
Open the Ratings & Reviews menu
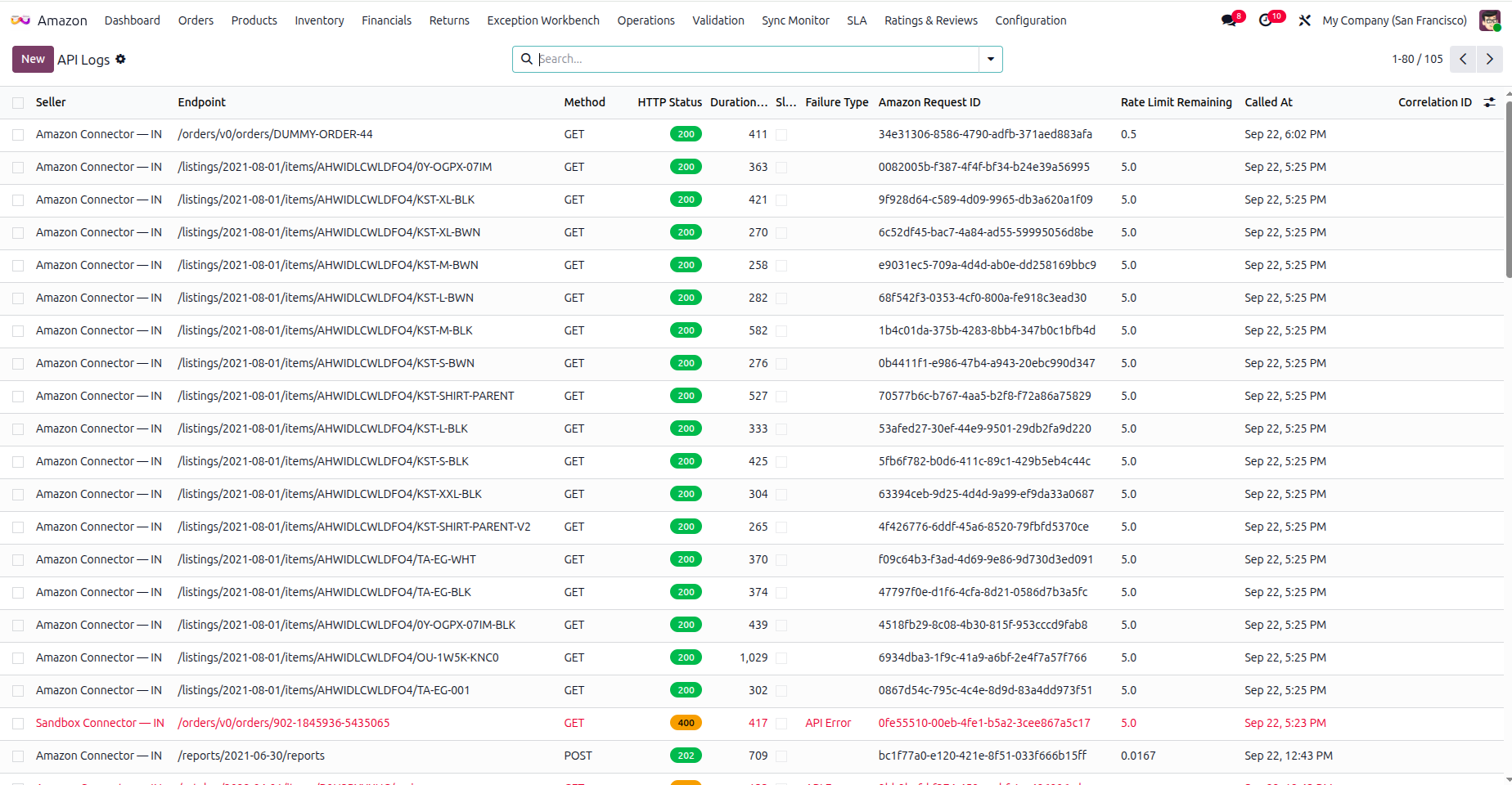coord(931,20)
